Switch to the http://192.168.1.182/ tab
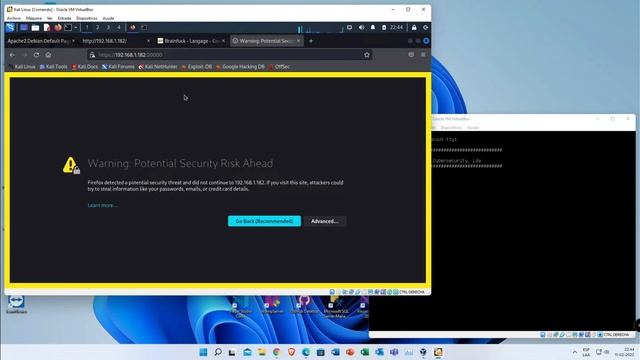This screenshot has width=640, height=360. (x=116, y=41)
